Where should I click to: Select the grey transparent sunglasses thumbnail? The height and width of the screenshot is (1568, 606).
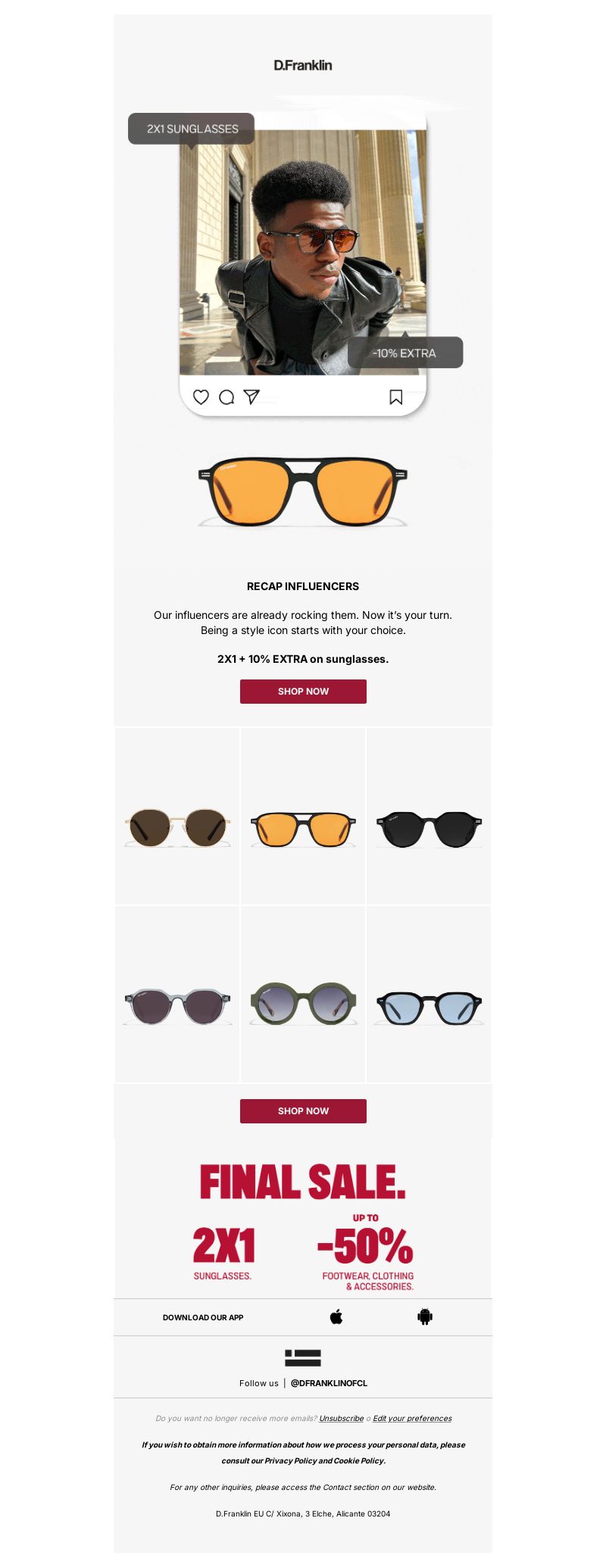pyautogui.click(x=177, y=995)
